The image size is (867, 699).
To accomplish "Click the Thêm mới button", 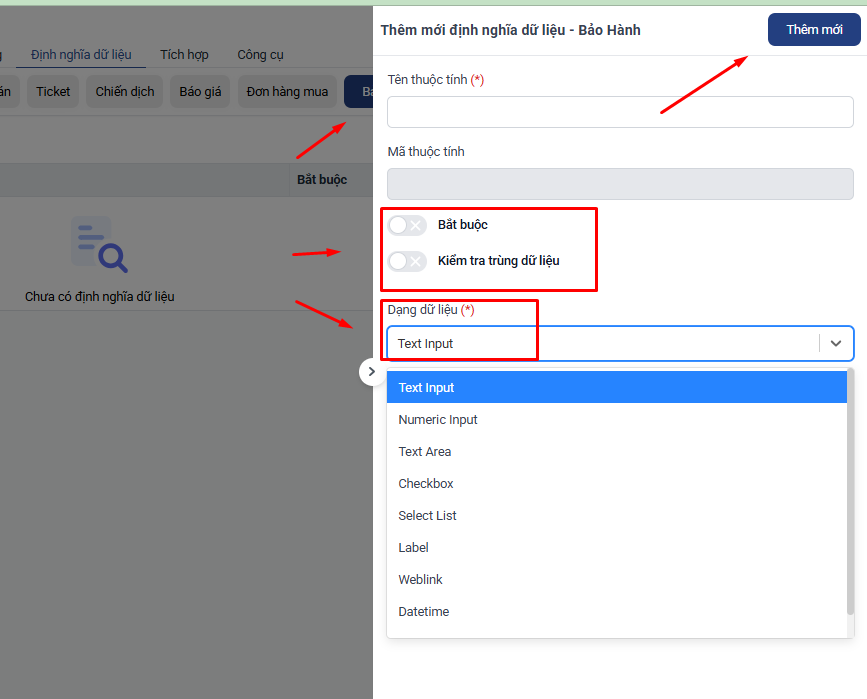I will [814, 30].
